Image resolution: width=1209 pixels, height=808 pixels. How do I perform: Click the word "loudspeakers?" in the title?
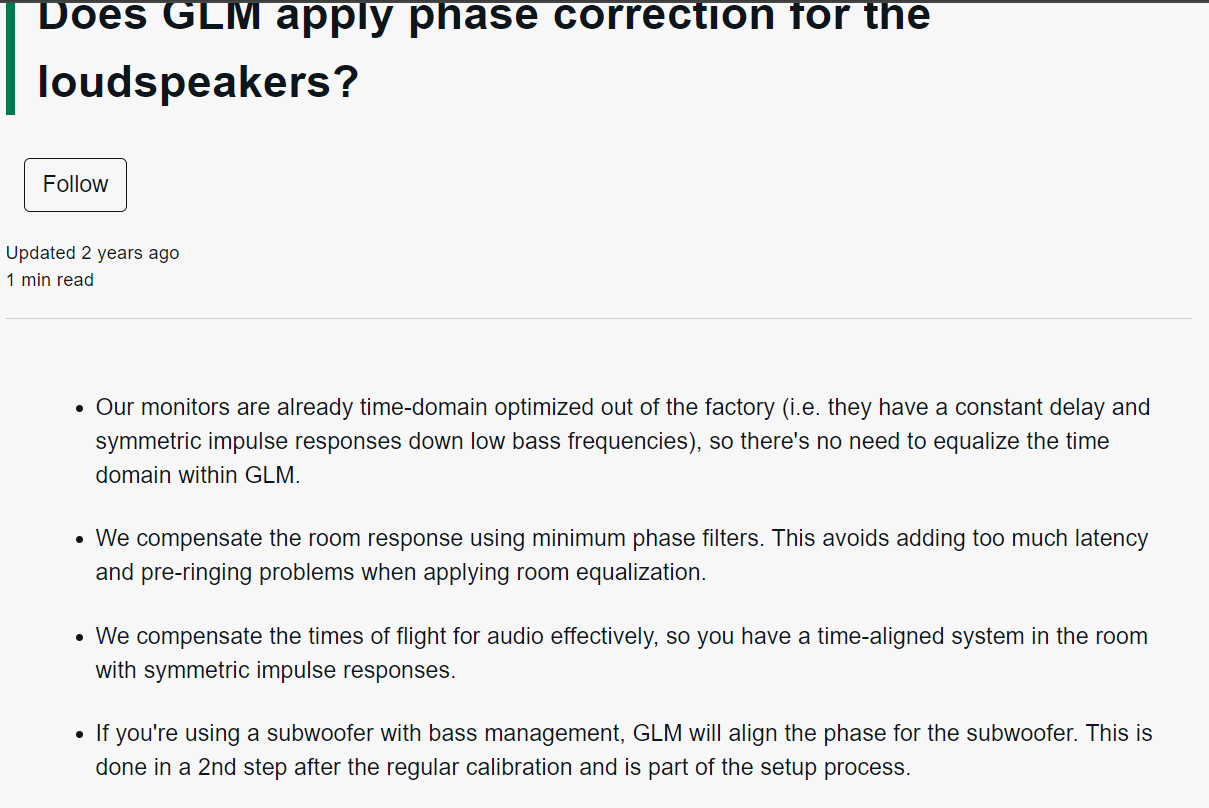197,82
